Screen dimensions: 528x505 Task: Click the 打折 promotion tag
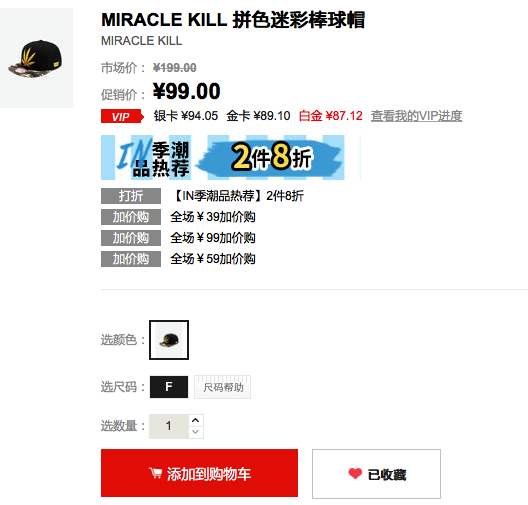pyautogui.click(x=131, y=196)
